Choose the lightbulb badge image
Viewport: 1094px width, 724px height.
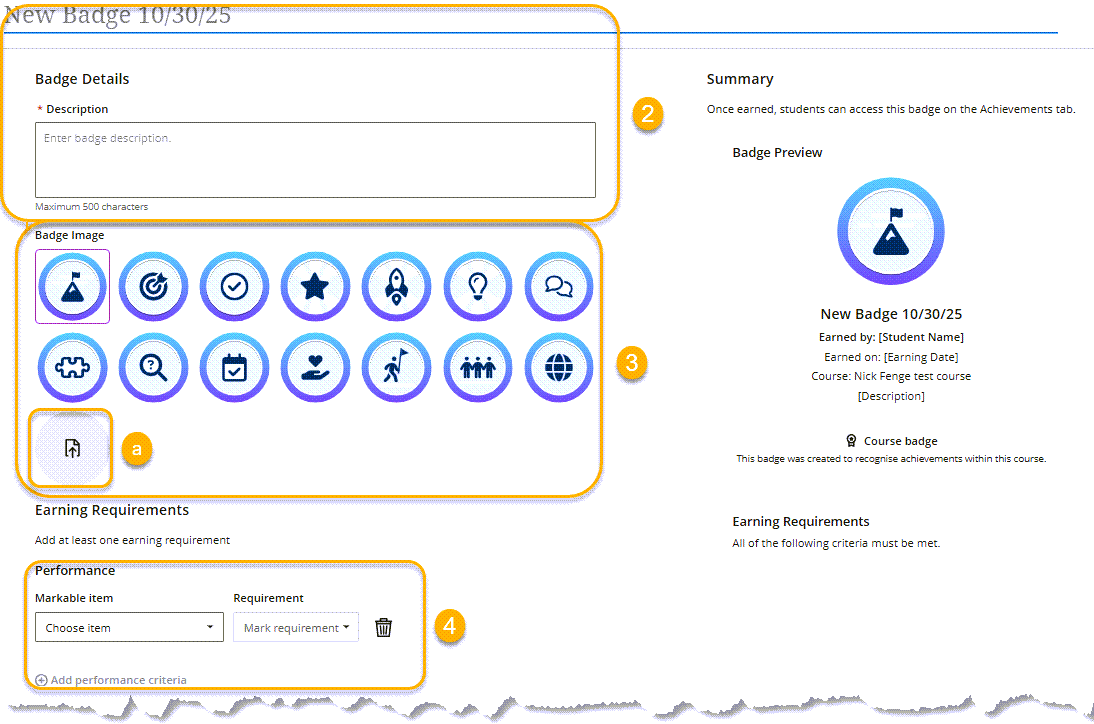[x=478, y=287]
